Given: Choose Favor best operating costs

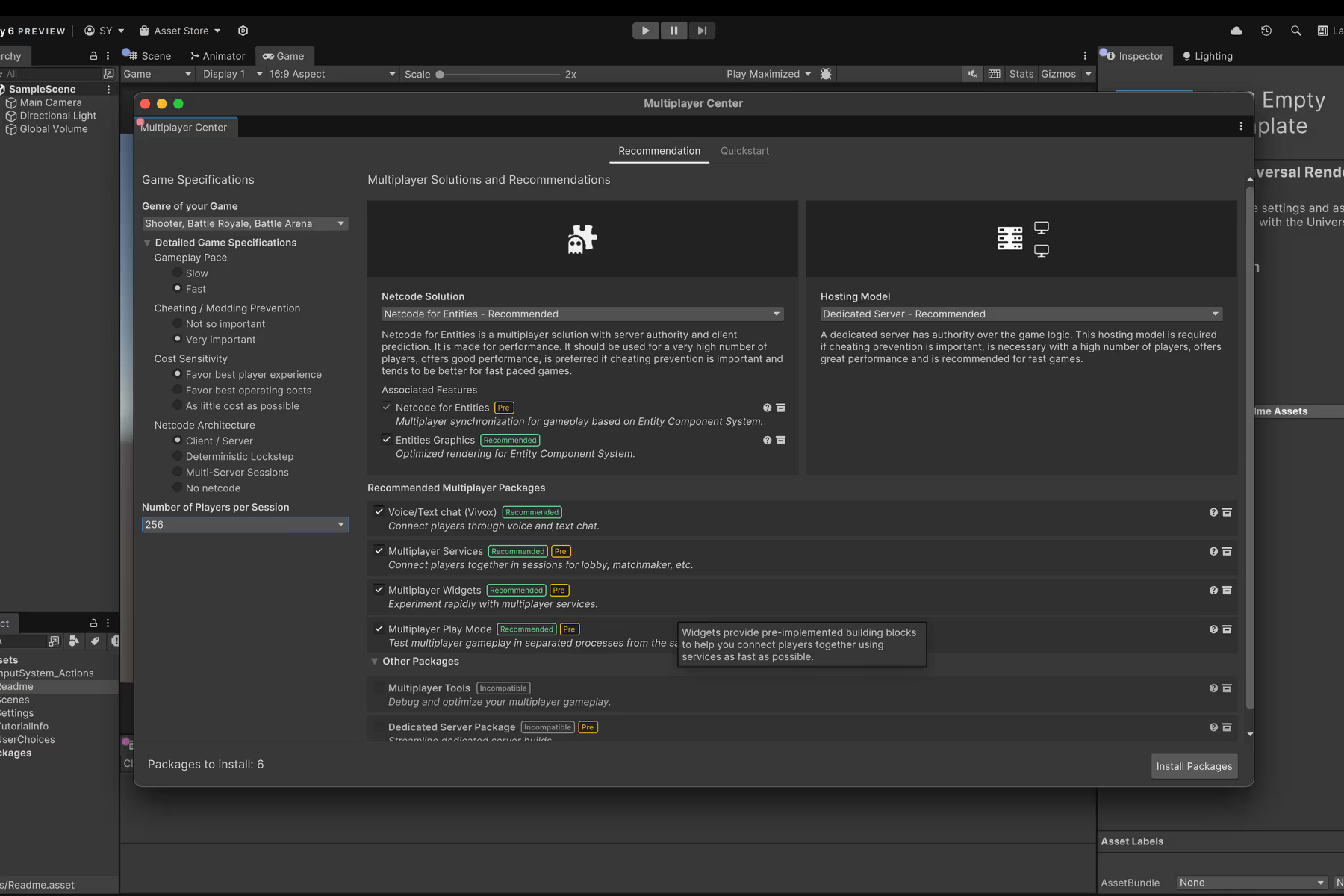Looking at the screenshot, I should pyautogui.click(x=178, y=390).
